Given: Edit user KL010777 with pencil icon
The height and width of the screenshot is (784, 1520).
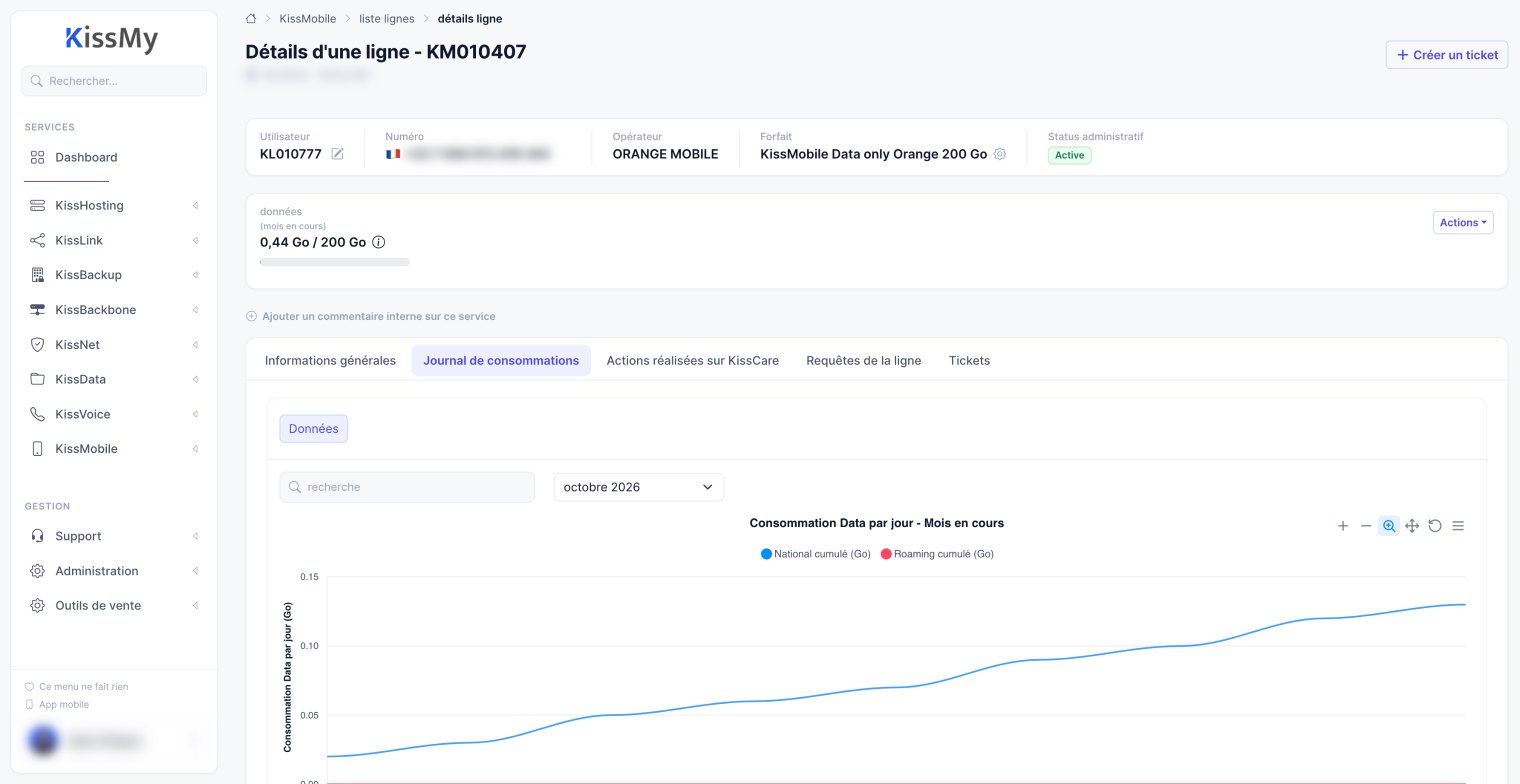Looking at the screenshot, I should (x=338, y=154).
